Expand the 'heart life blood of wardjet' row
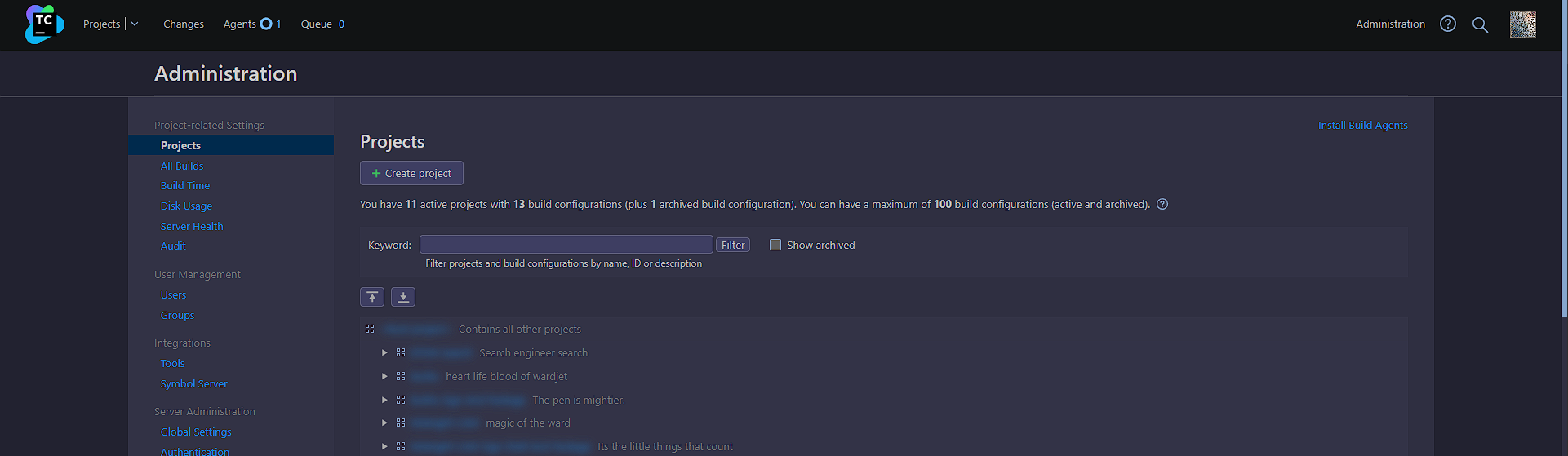 click(384, 376)
